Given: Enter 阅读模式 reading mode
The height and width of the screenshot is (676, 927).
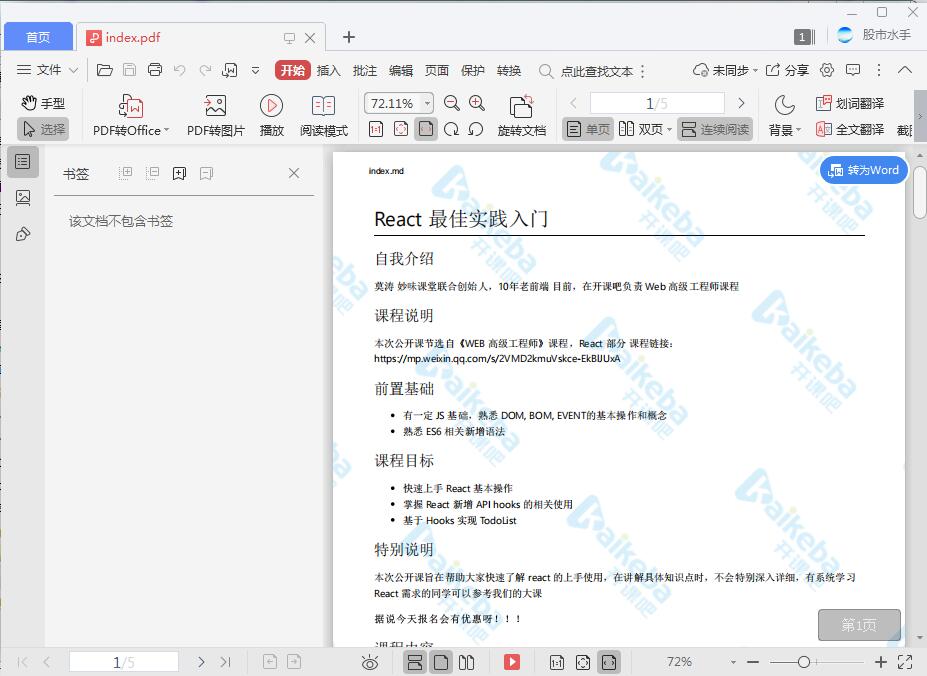Looking at the screenshot, I should pos(323,112).
